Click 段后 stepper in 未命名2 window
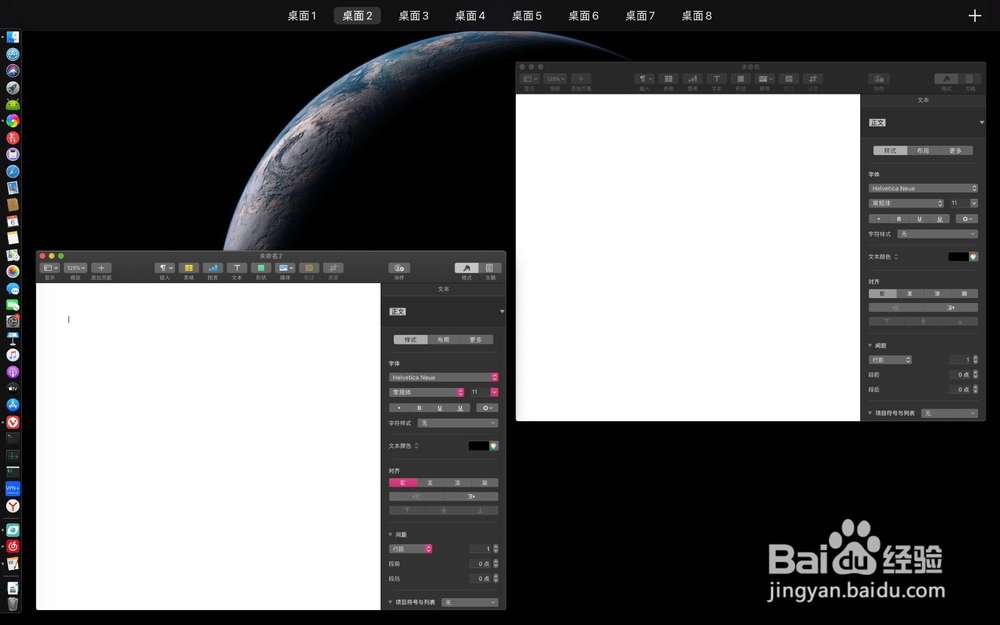 coord(496,578)
